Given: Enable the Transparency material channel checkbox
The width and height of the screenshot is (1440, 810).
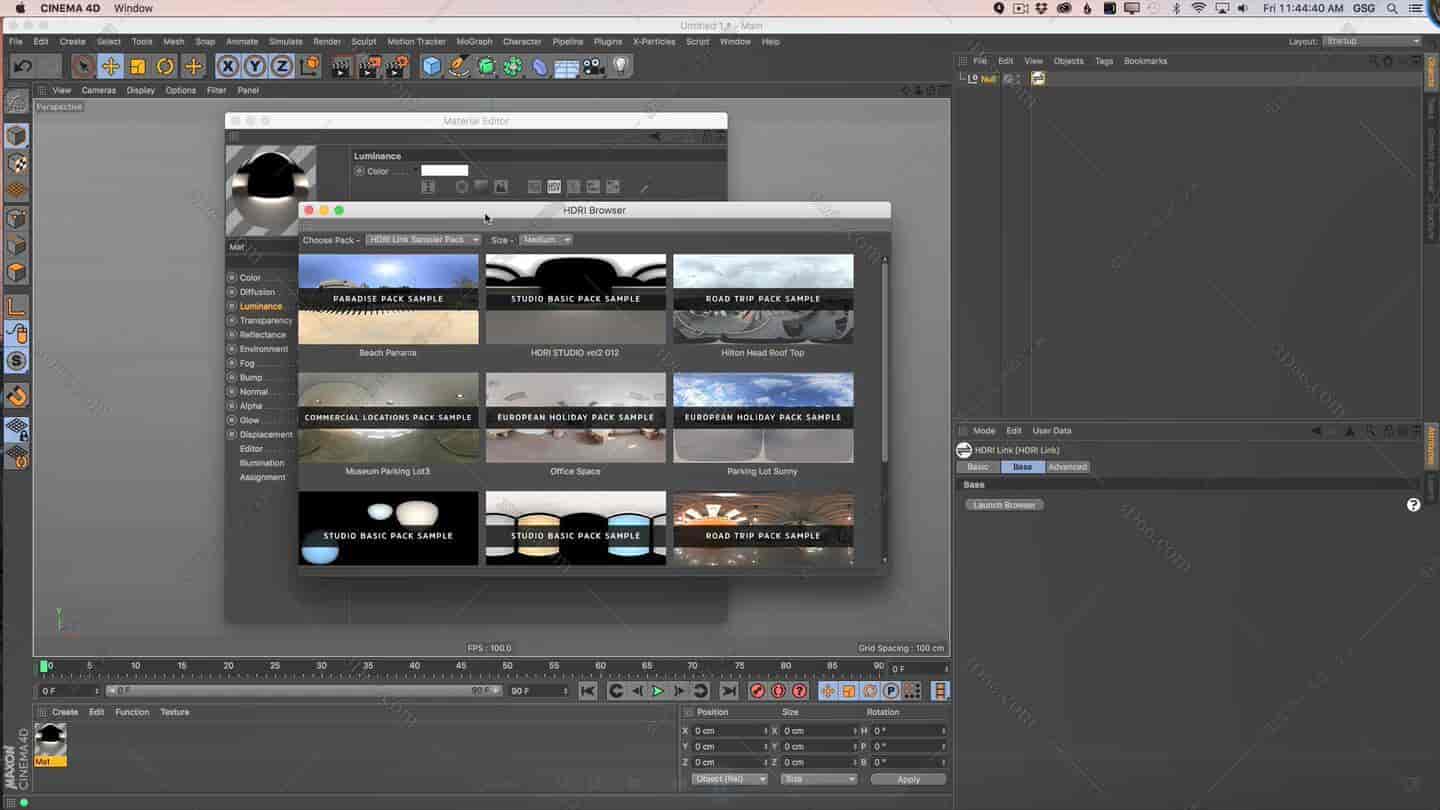Looking at the screenshot, I should 232,320.
